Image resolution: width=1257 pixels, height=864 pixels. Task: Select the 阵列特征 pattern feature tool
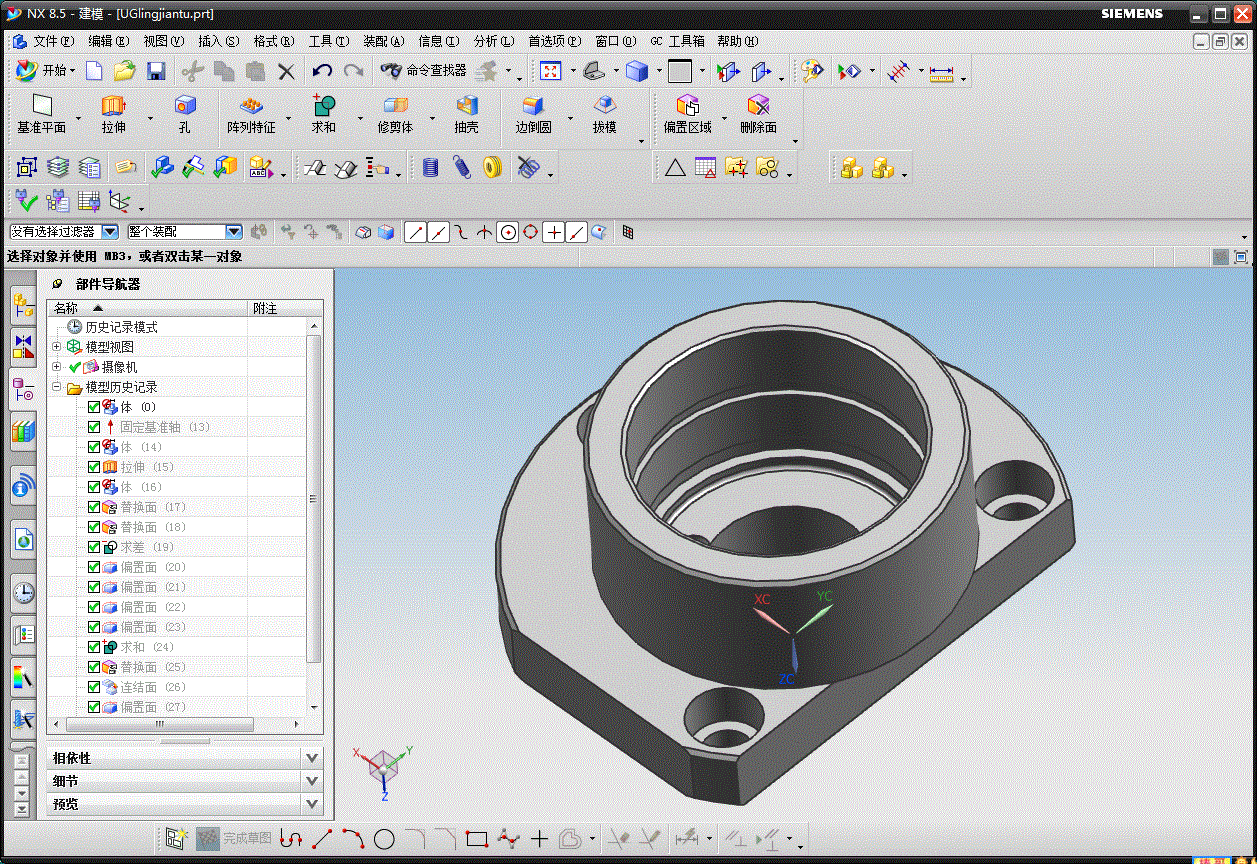point(251,115)
